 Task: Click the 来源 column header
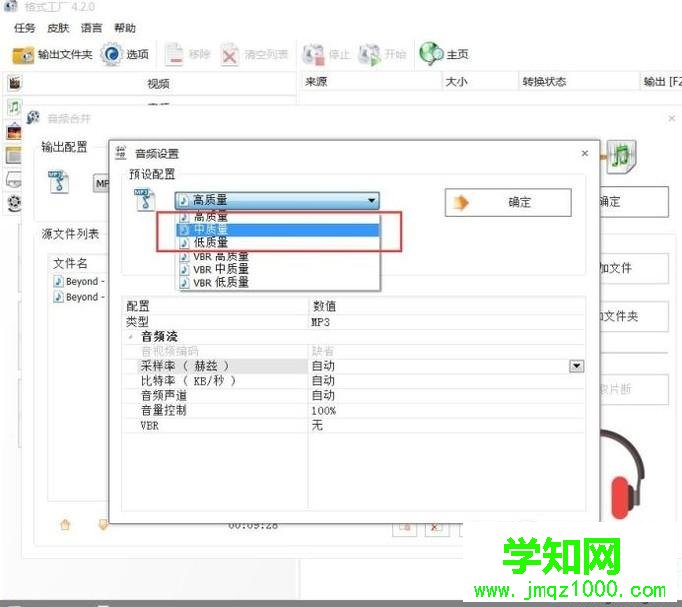point(371,82)
